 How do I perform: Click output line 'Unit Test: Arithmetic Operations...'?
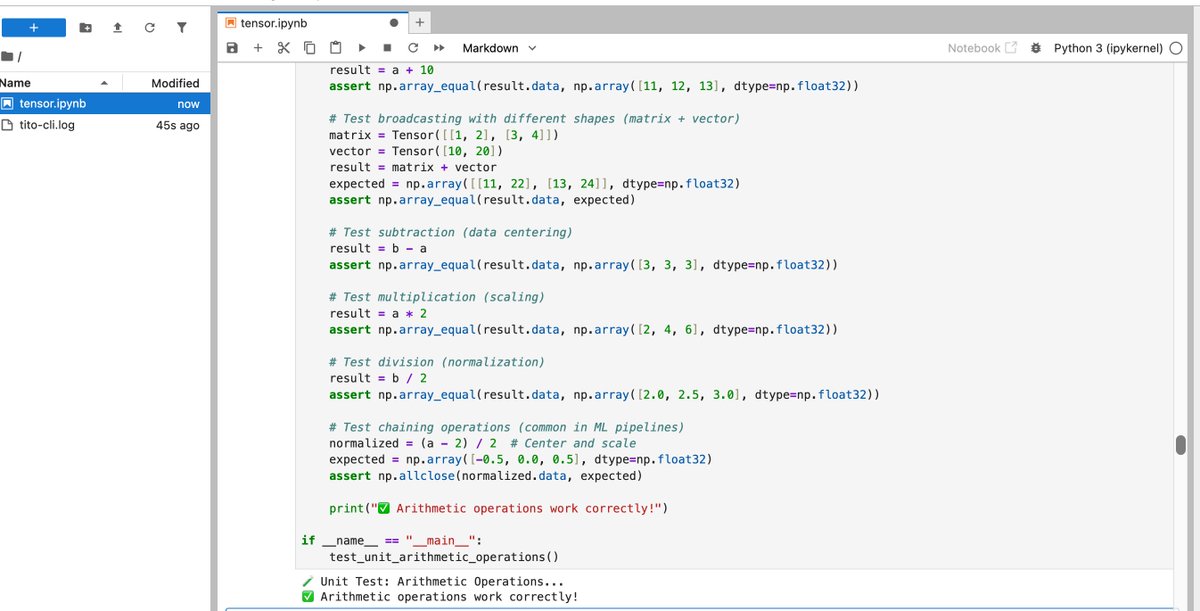pos(432,581)
